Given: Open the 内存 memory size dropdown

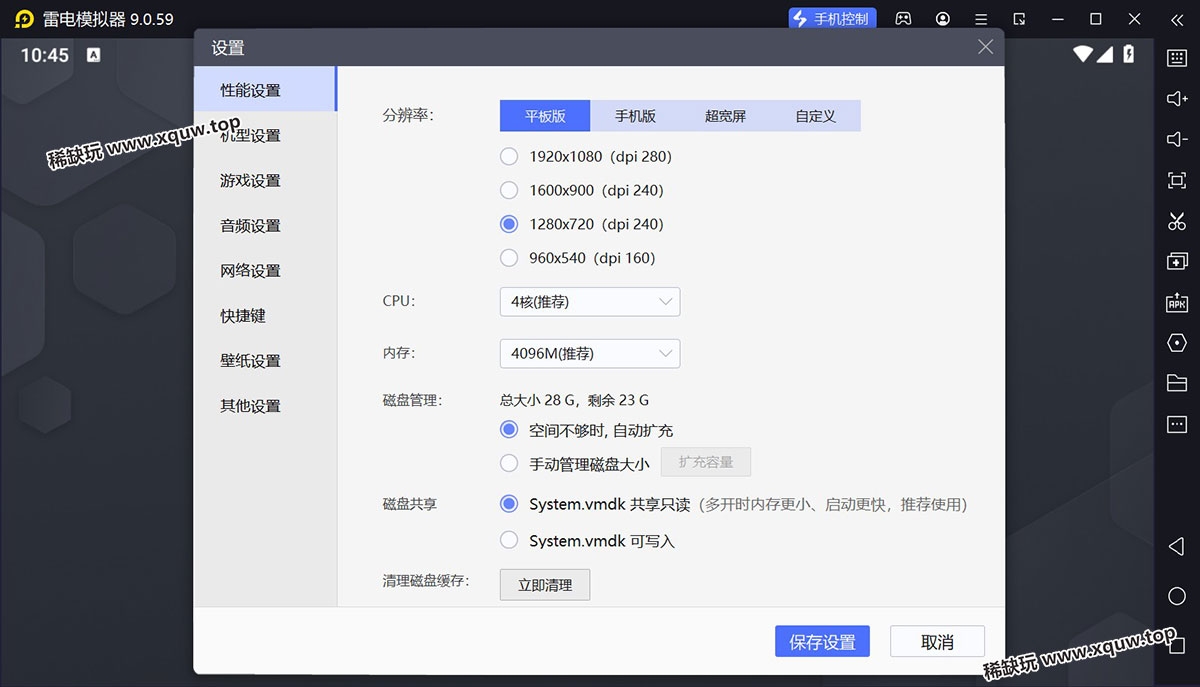Looking at the screenshot, I should click(589, 354).
